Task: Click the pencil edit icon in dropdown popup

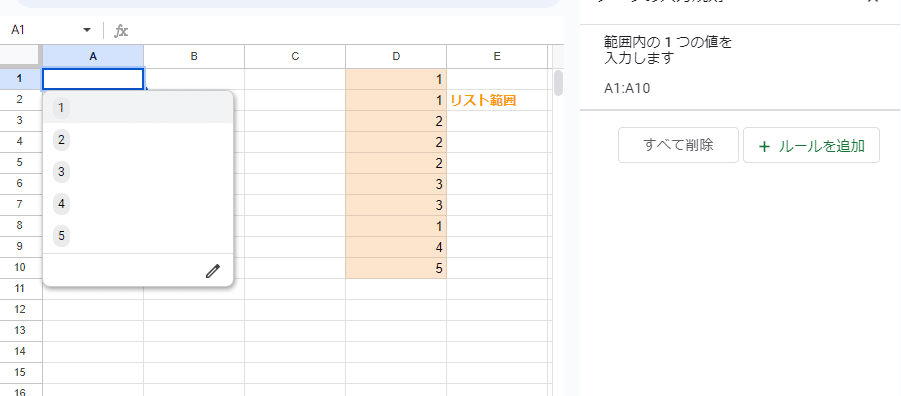Action: (213, 271)
